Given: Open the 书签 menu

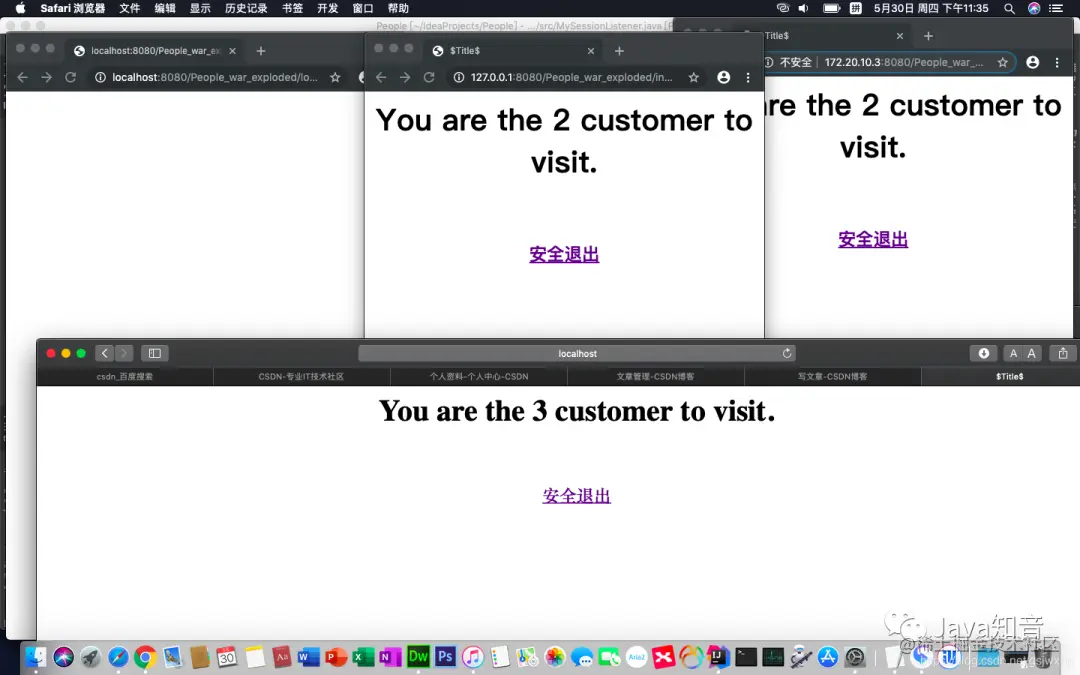Looking at the screenshot, I should [292, 8].
